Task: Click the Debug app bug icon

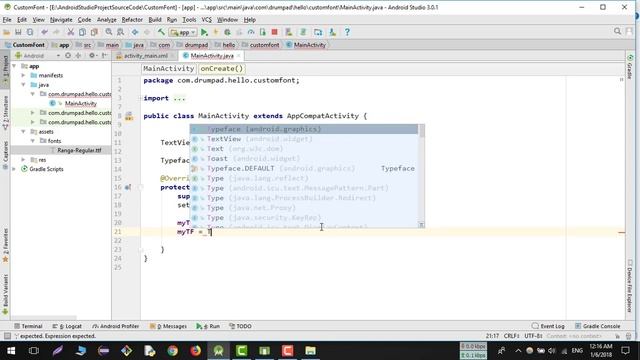Action: point(227,32)
